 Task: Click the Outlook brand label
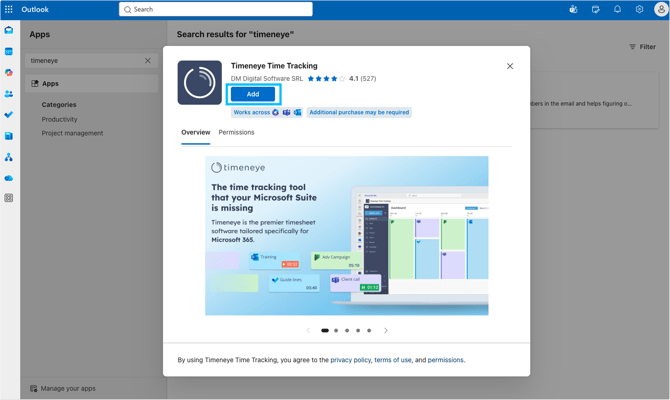click(x=35, y=9)
